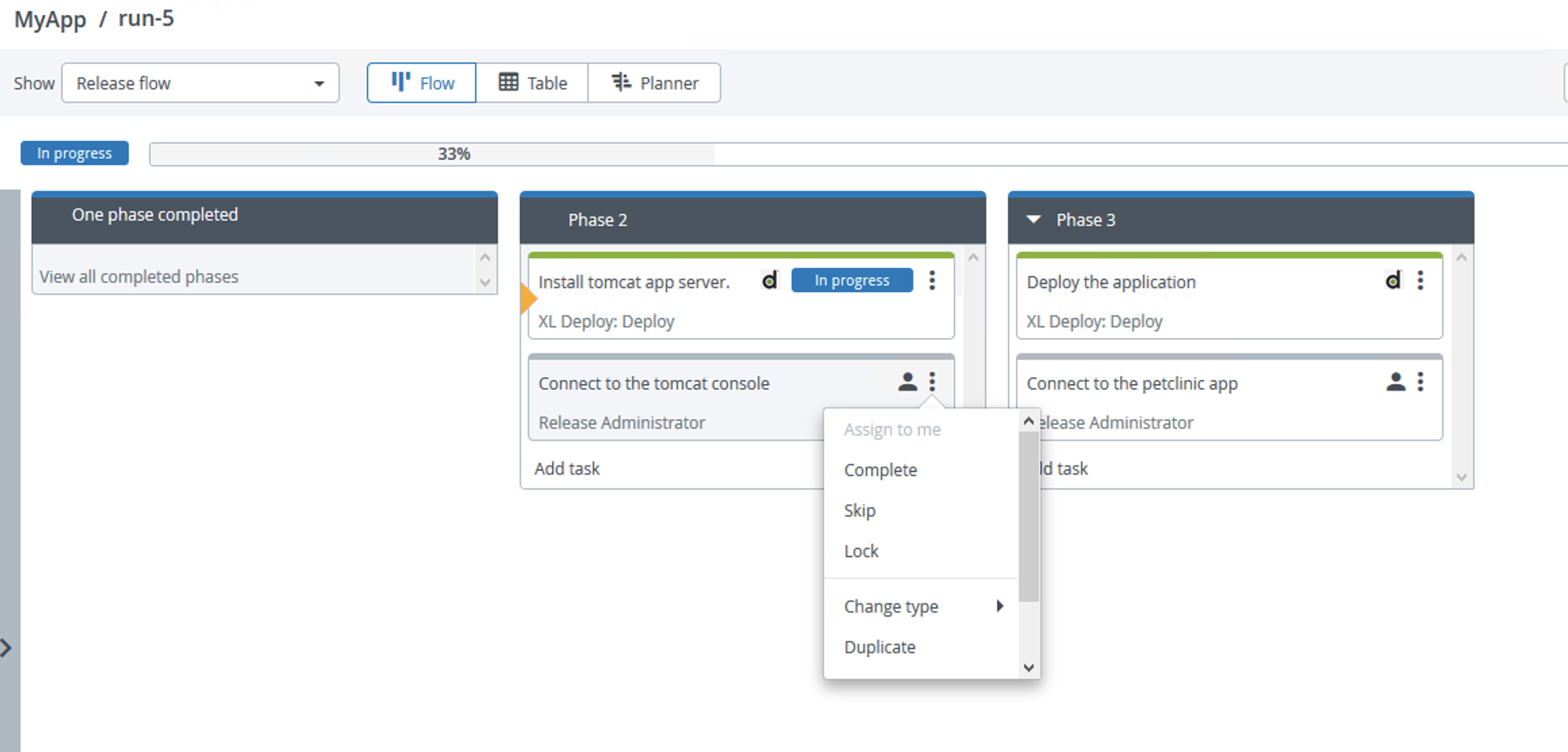Expand the left sidebar chevron arrow
The image size is (1568, 752).
(6, 648)
